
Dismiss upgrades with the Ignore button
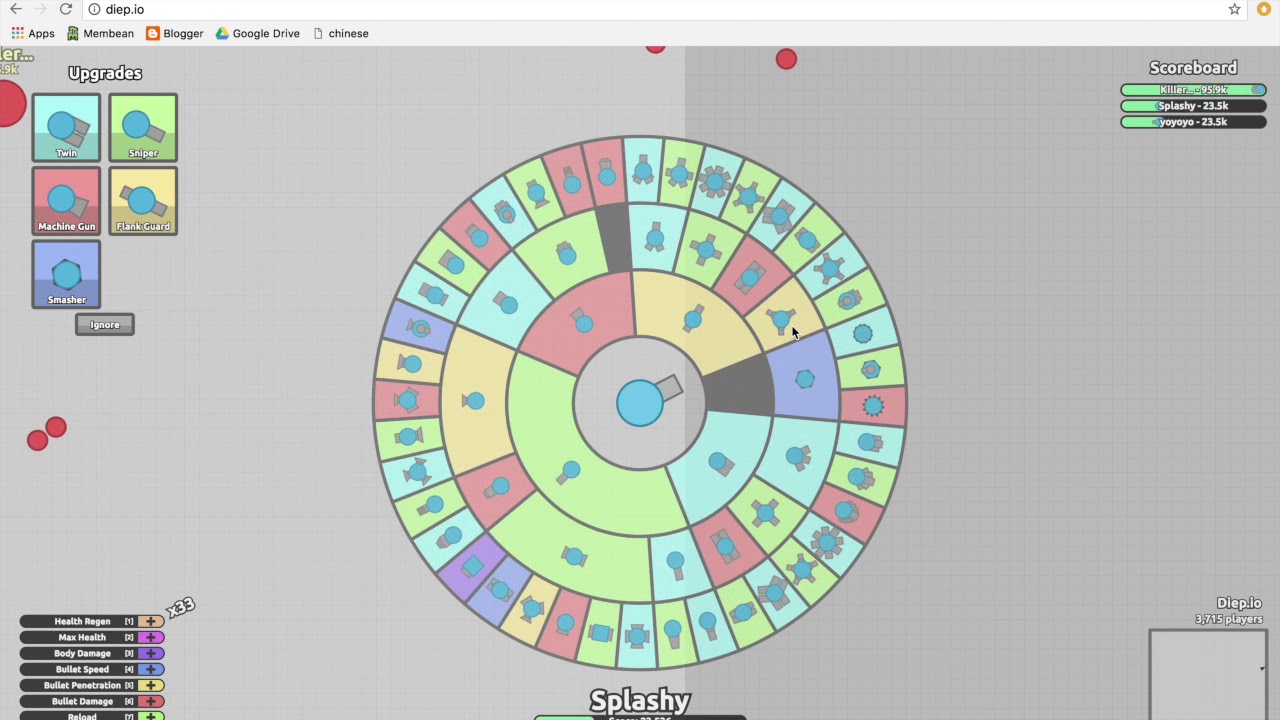pos(105,324)
